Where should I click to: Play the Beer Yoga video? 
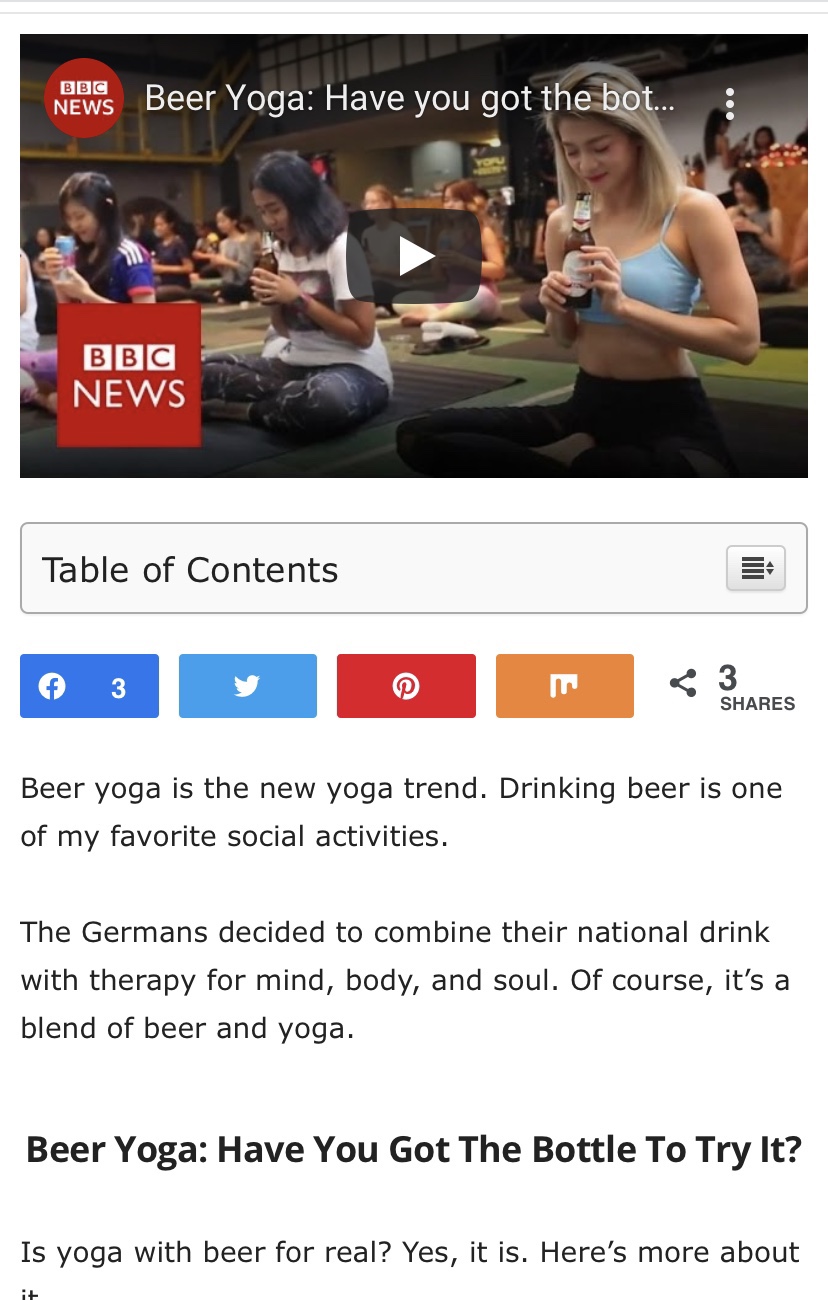(x=413, y=256)
